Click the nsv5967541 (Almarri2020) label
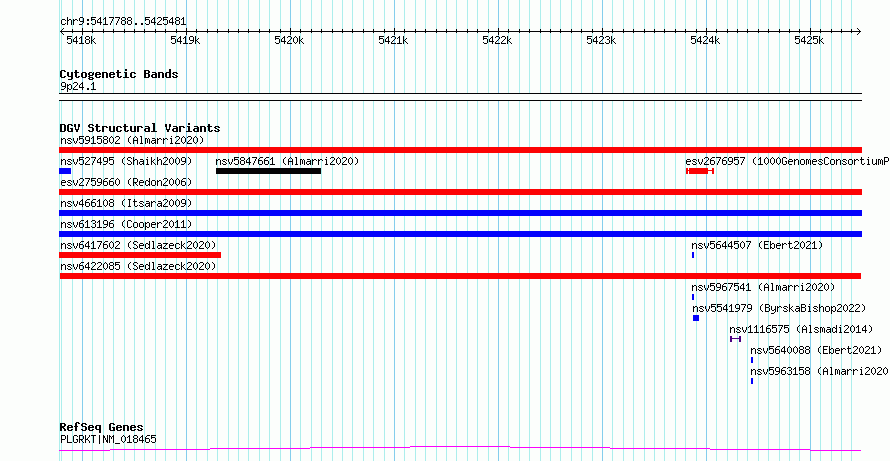 [763, 287]
